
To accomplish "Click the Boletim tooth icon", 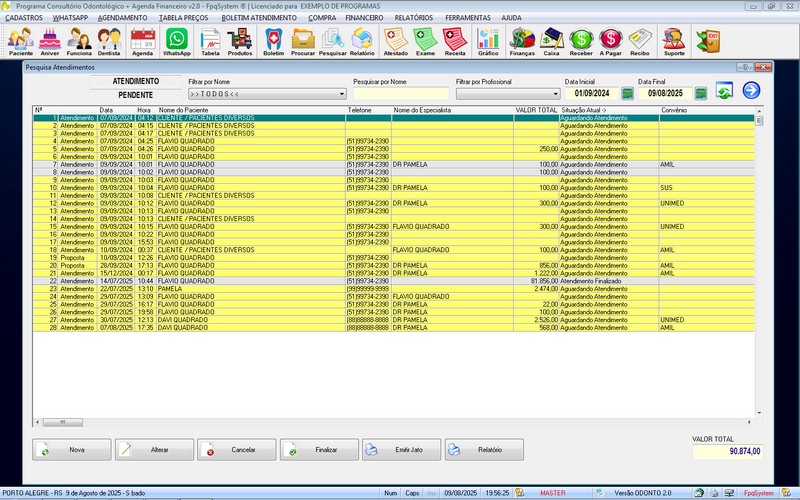I will 273,41.
